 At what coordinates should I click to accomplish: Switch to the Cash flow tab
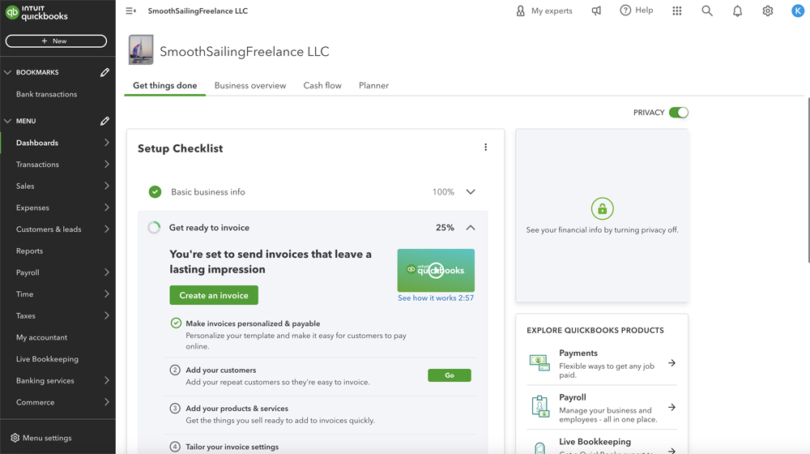click(x=322, y=86)
